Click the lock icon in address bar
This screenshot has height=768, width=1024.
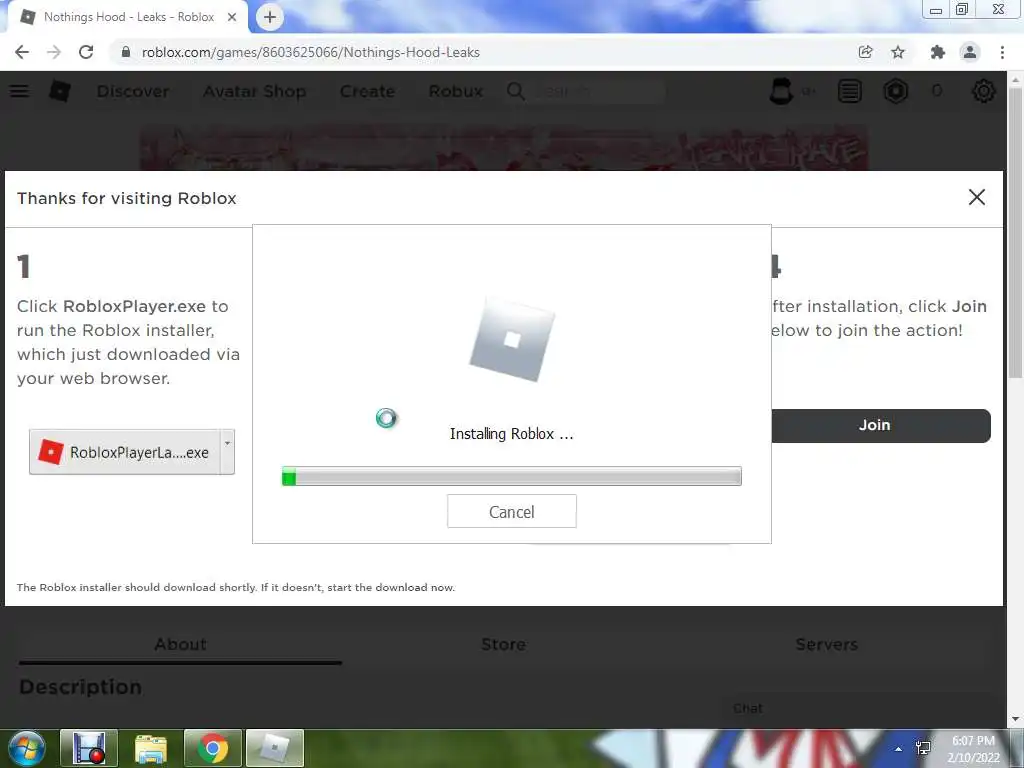125,52
